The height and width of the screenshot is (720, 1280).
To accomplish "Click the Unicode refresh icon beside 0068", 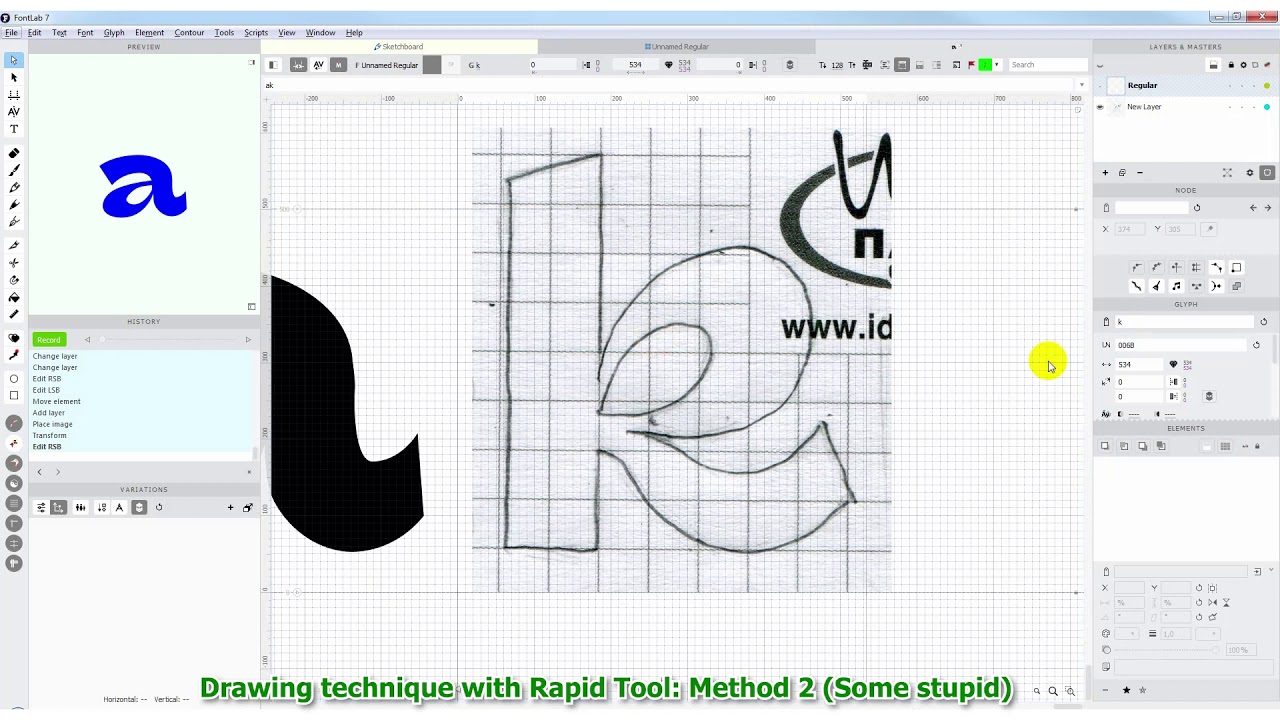I will (x=1256, y=345).
